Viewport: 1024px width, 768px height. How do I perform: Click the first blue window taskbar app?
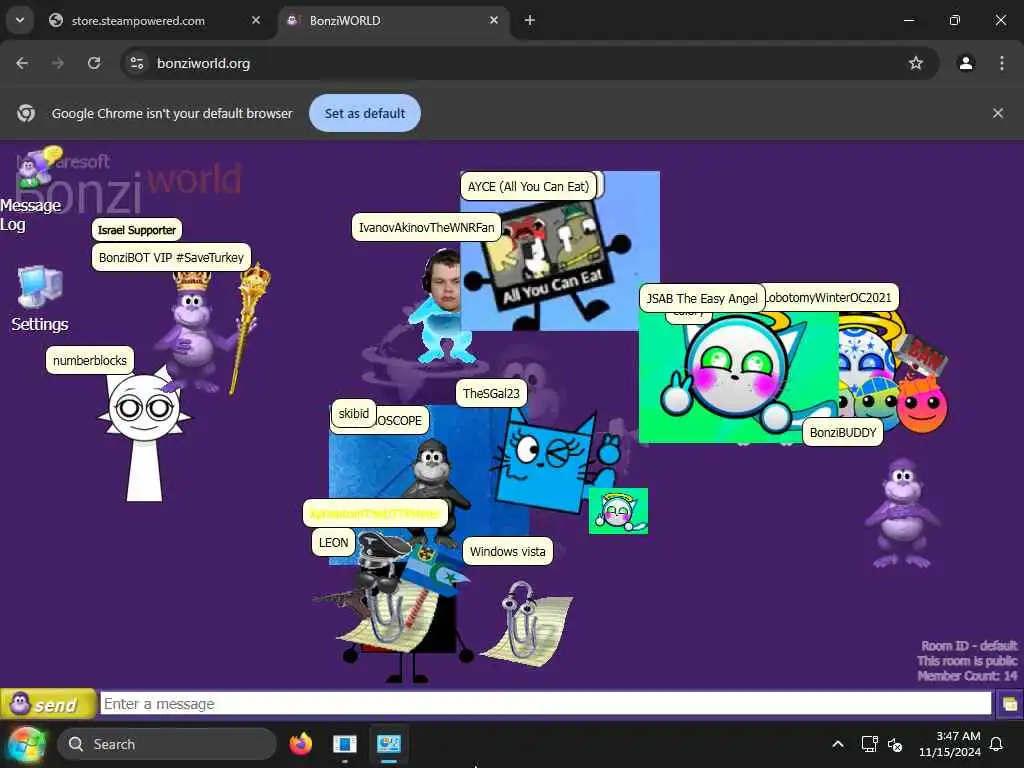(344, 744)
